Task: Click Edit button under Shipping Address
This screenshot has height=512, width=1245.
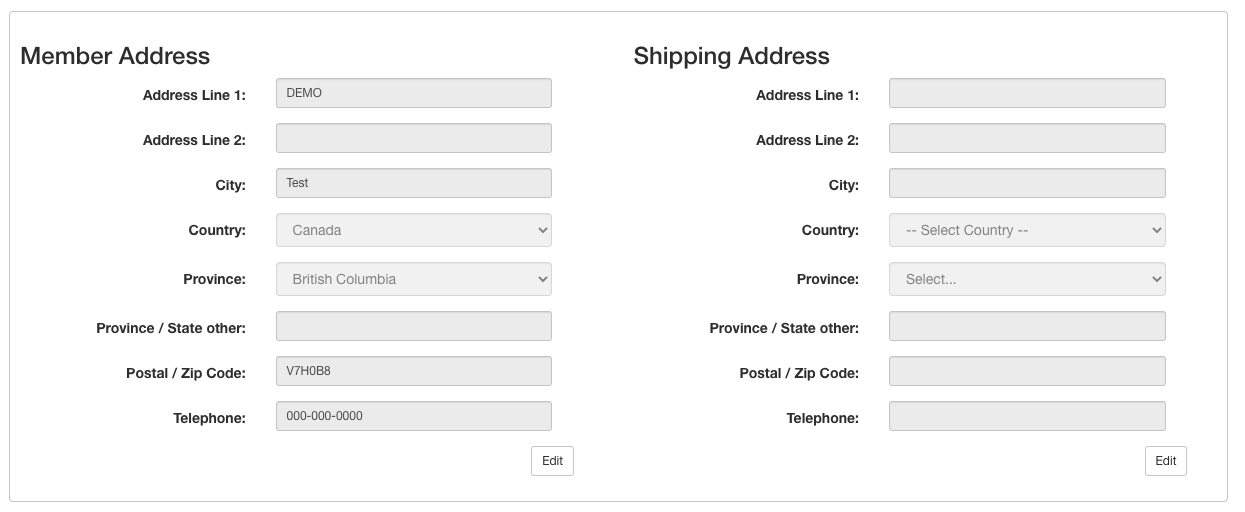Action: coord(1165,461)
